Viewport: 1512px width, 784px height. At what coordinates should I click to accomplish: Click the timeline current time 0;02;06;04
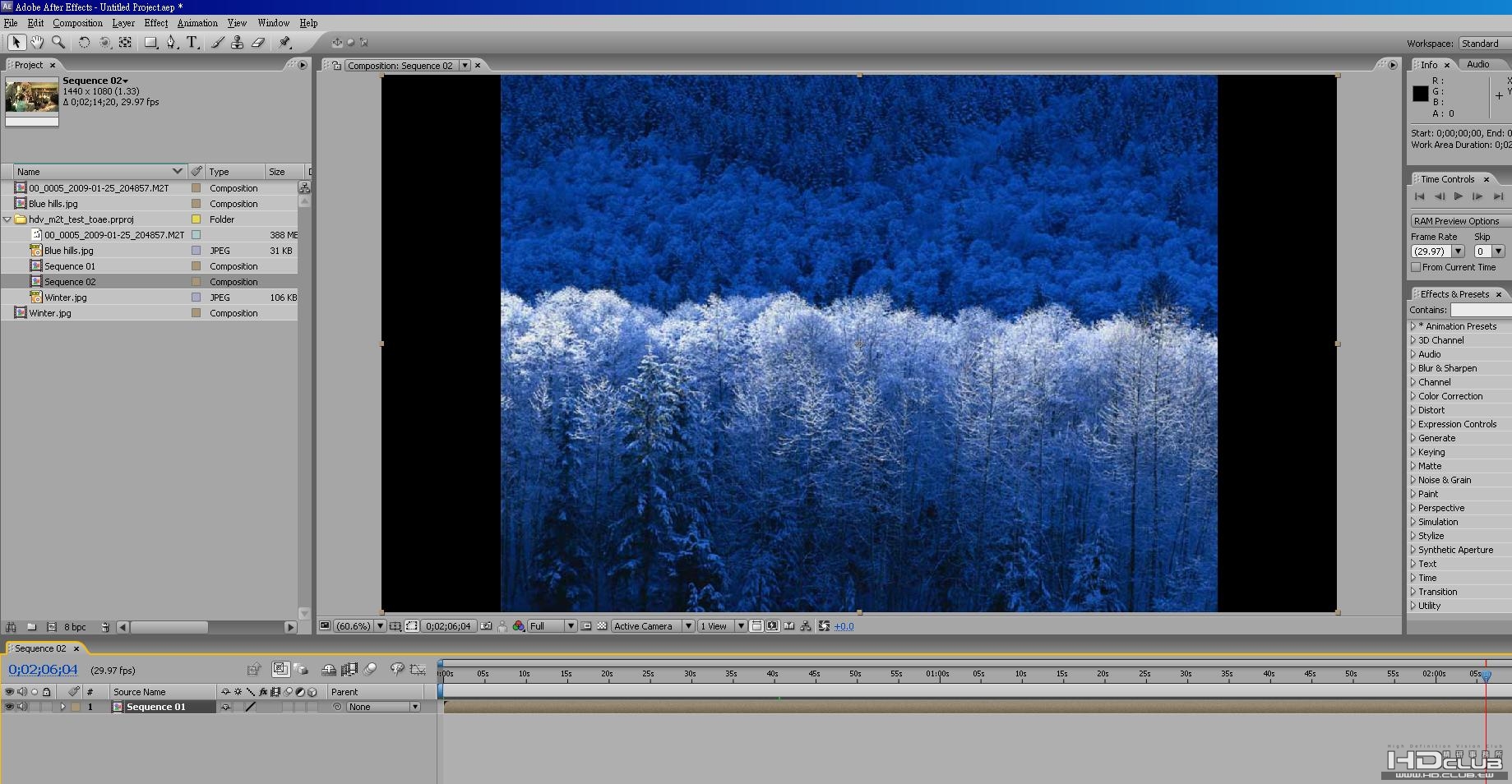(43, 670)
